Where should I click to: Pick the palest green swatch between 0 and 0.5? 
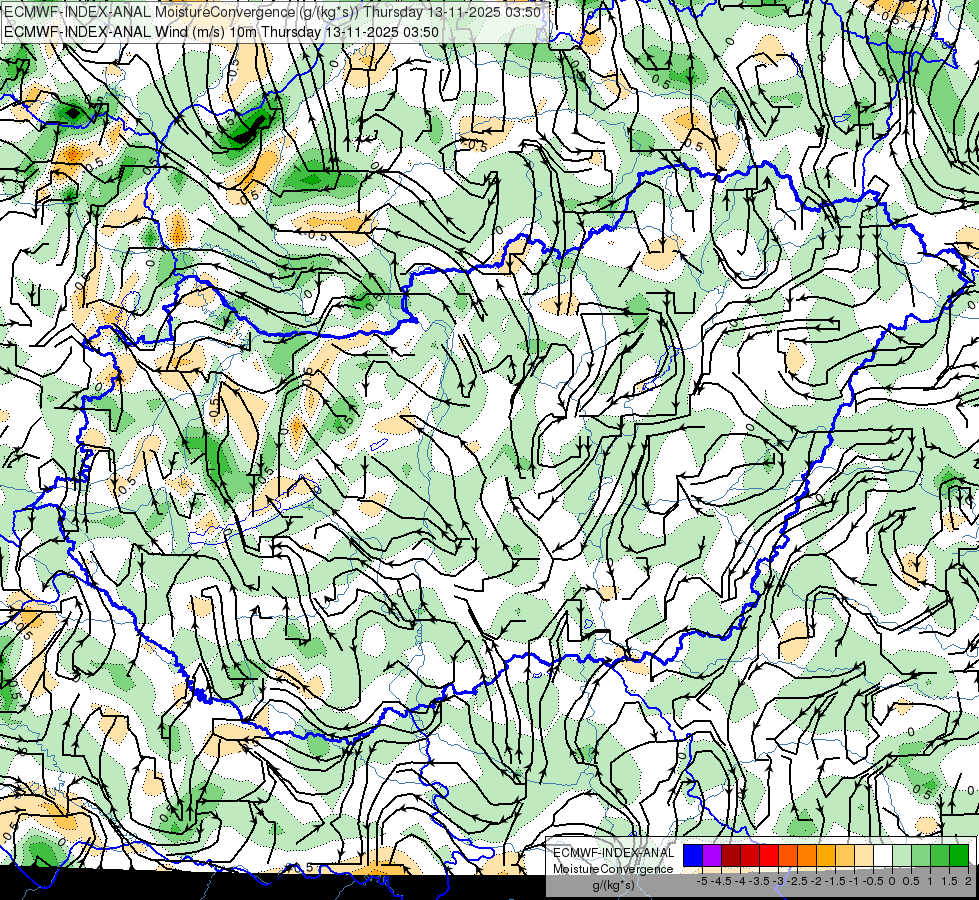point(902,855)
